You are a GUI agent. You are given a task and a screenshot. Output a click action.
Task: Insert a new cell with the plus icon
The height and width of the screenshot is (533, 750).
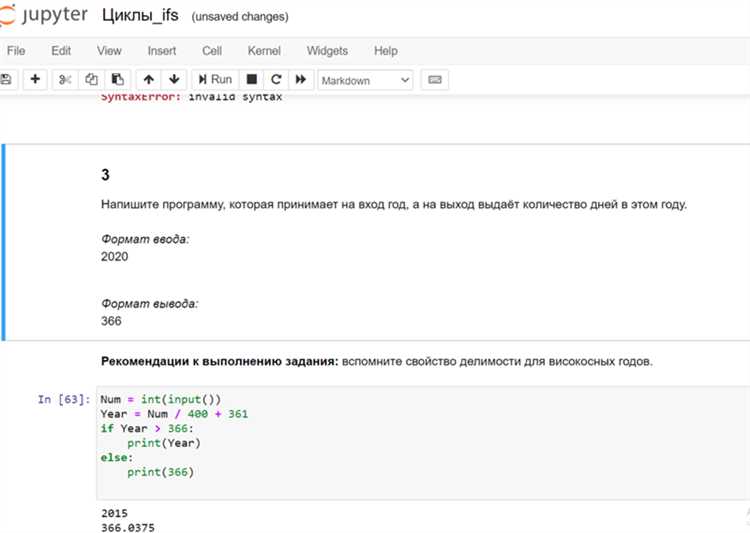(x=35, y=79)
